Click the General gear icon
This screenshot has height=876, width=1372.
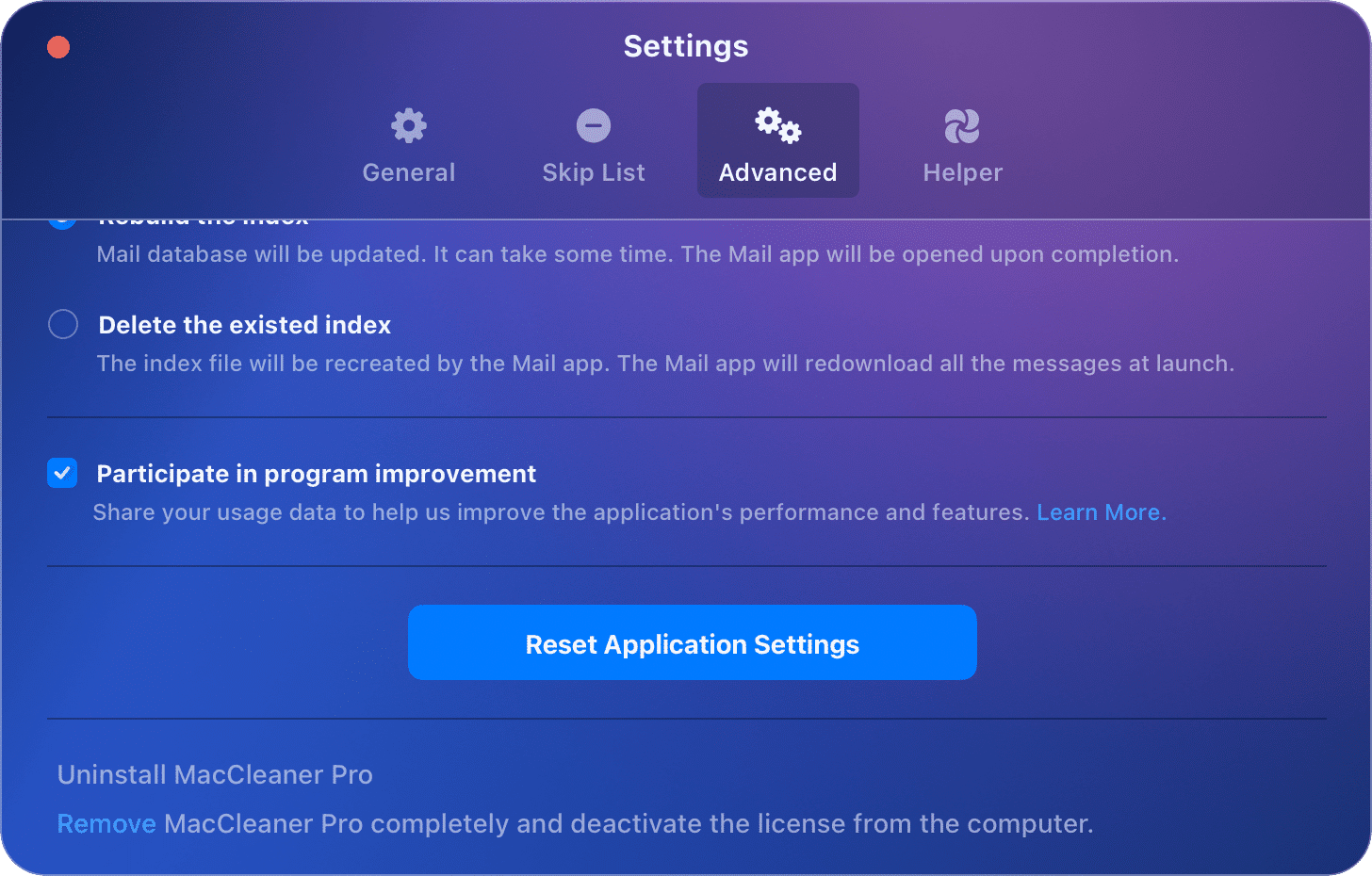click(408, 124)
